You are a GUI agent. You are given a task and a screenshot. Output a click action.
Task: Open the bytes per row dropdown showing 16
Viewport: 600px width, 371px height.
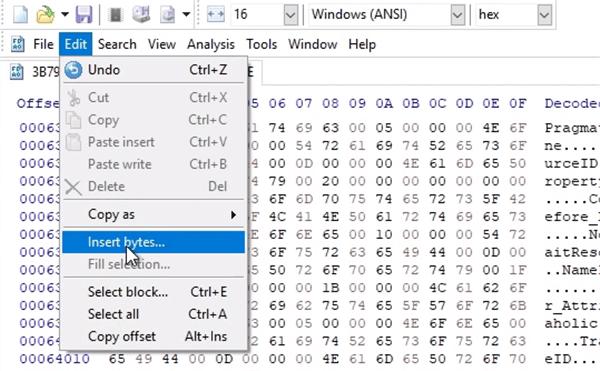290,15
